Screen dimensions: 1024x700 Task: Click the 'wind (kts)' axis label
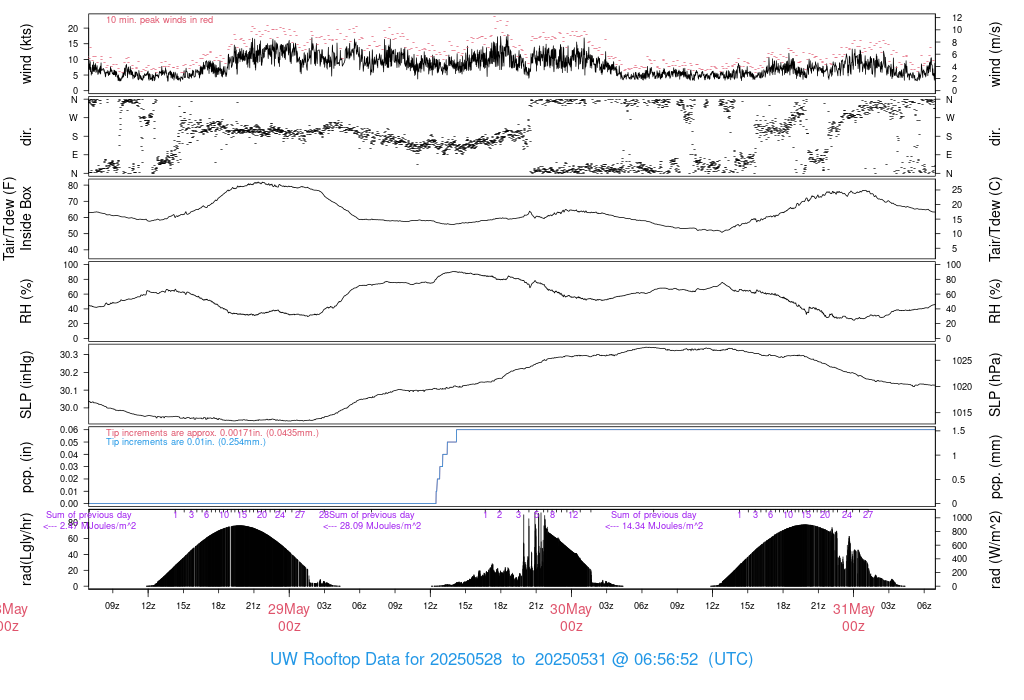[26, 54]
